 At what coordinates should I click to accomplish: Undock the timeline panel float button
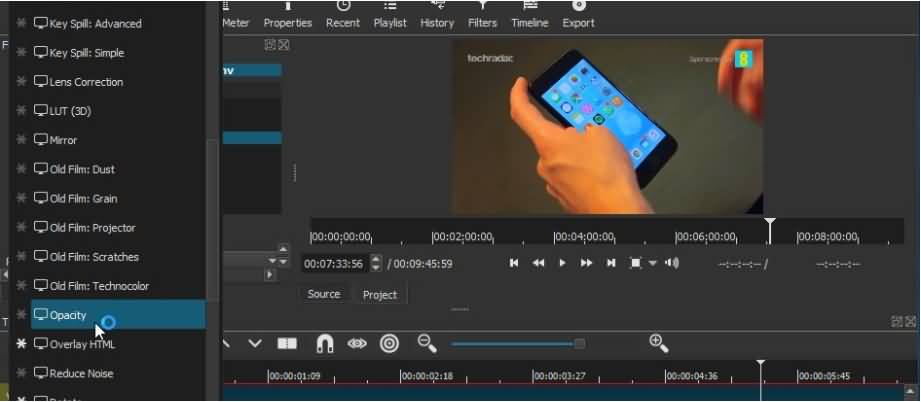point(896,321)
